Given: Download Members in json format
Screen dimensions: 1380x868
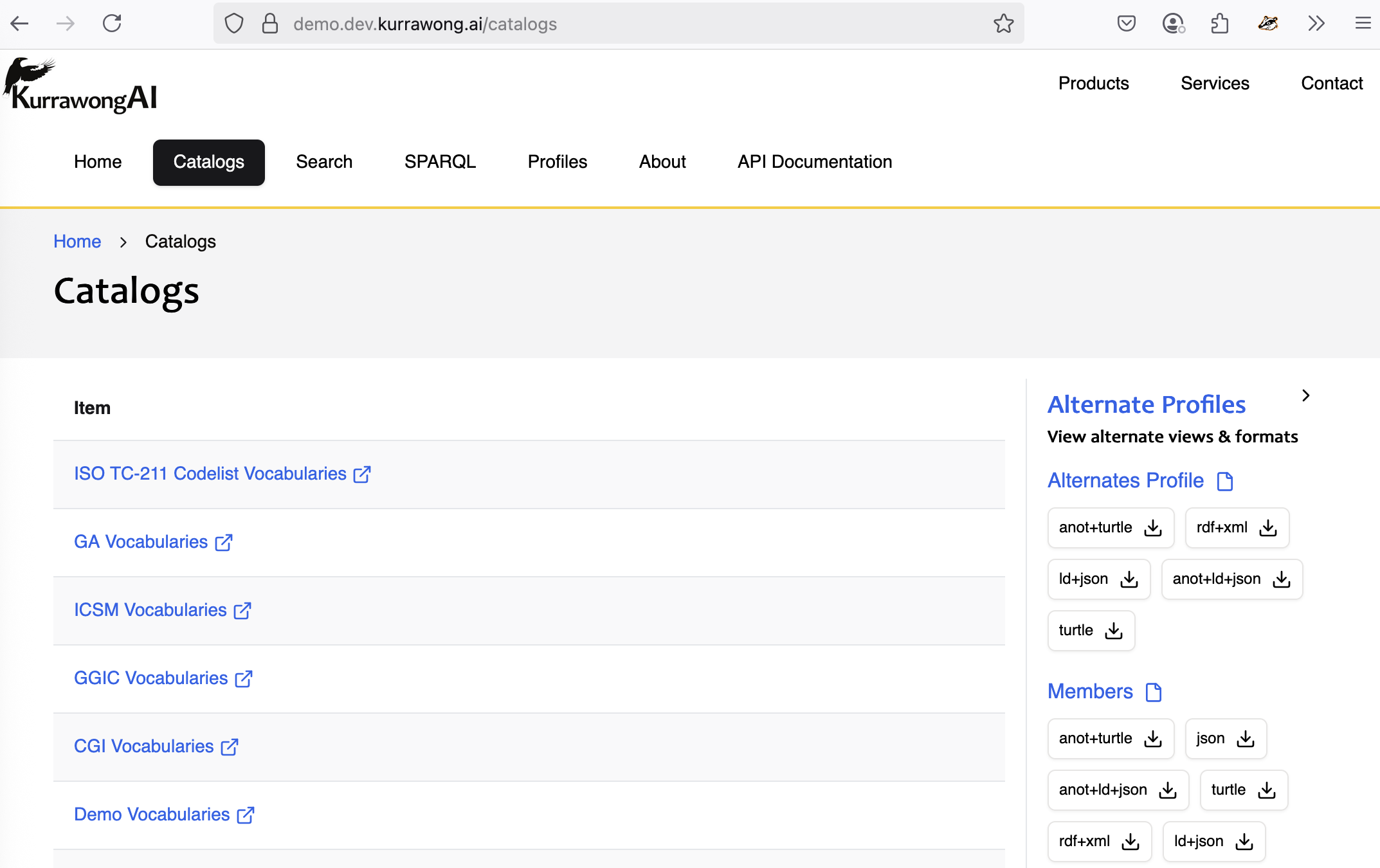Looking at the screenshot, I should tap(1226, 739).
